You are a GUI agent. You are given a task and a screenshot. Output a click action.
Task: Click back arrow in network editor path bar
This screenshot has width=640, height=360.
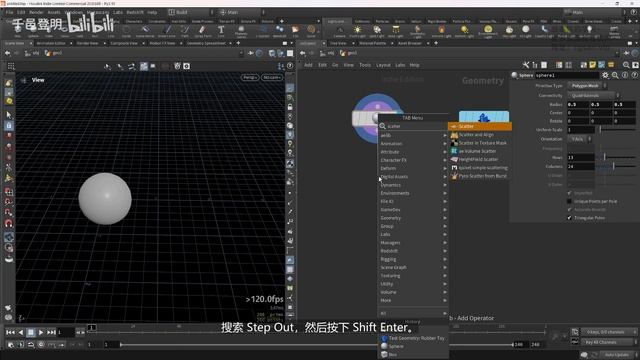tap(302, 53)
